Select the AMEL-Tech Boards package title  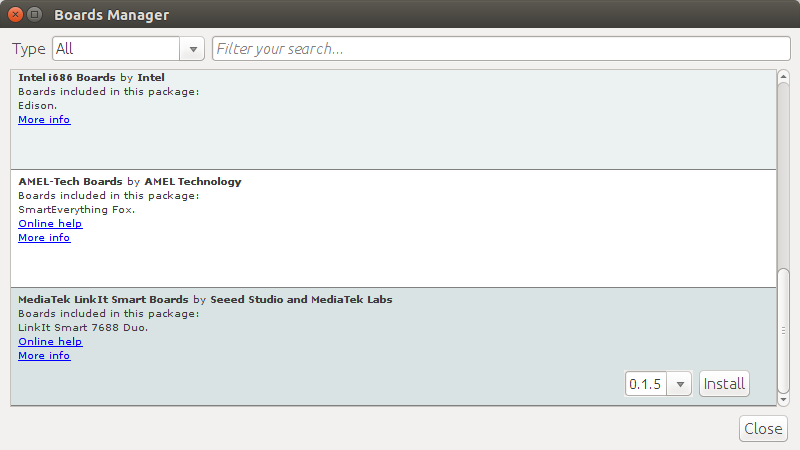point(70,182)
